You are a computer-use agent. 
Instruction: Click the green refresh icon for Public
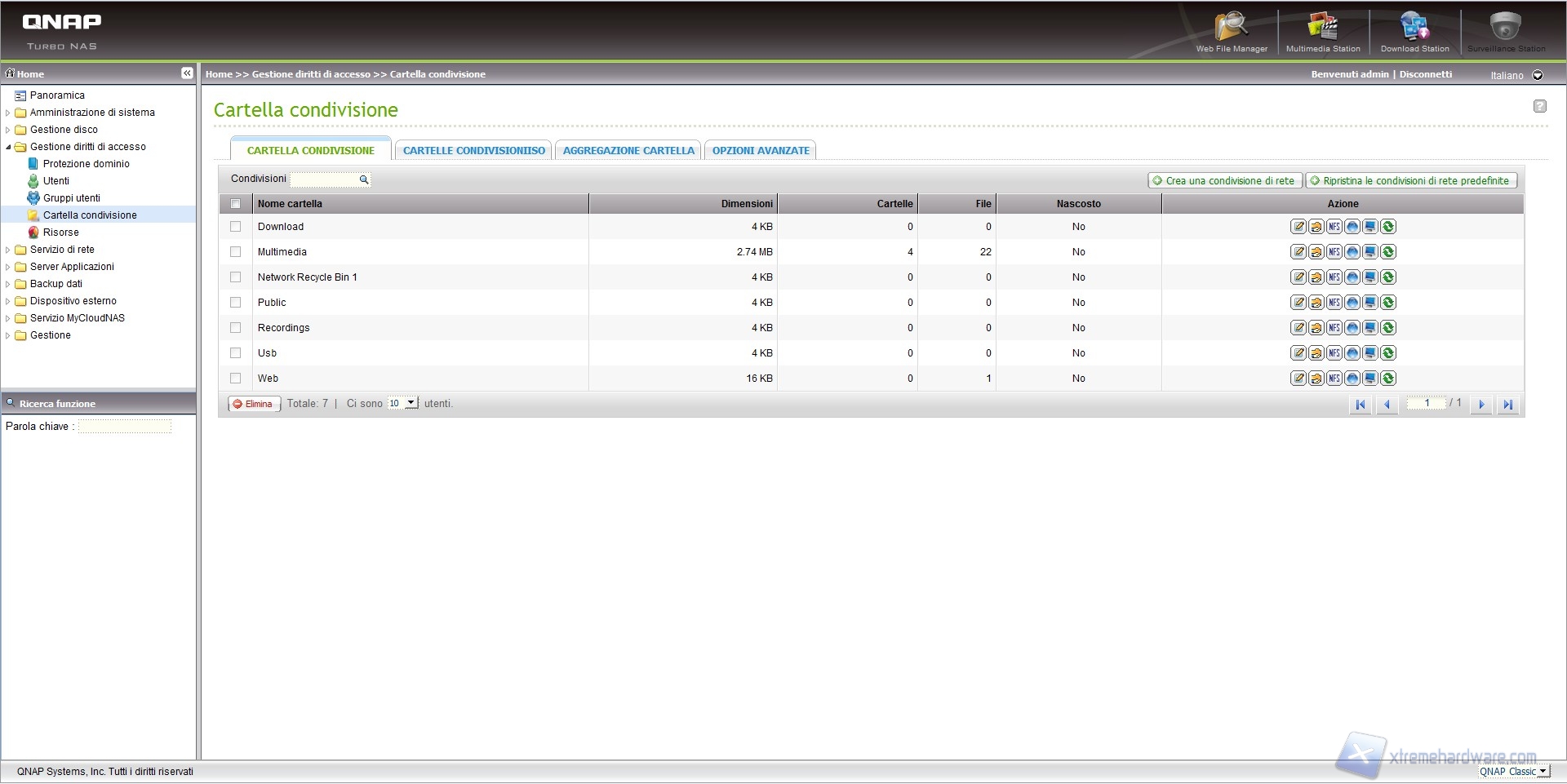click(1388, 303)
